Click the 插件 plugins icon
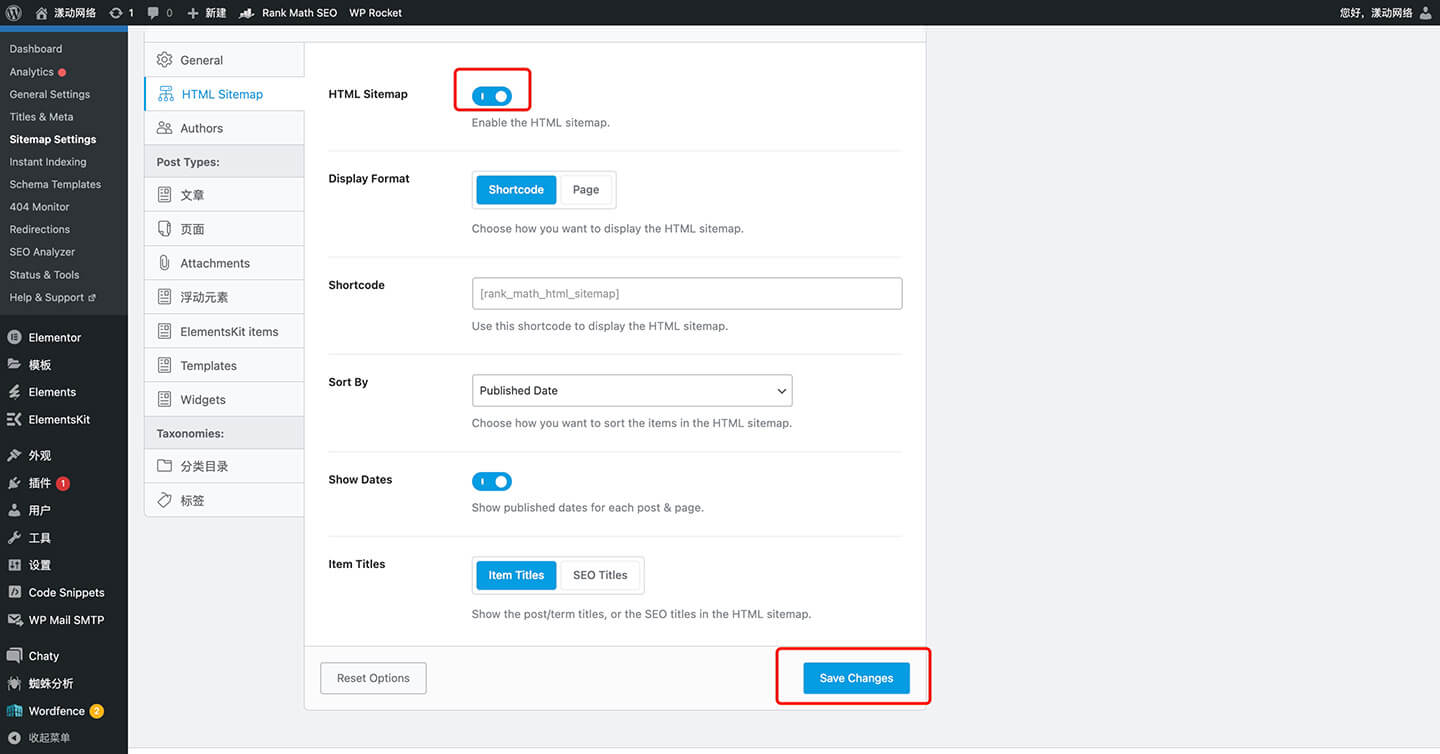Image resolution: width=1440 pixels, height=754 pixels. 14,483
